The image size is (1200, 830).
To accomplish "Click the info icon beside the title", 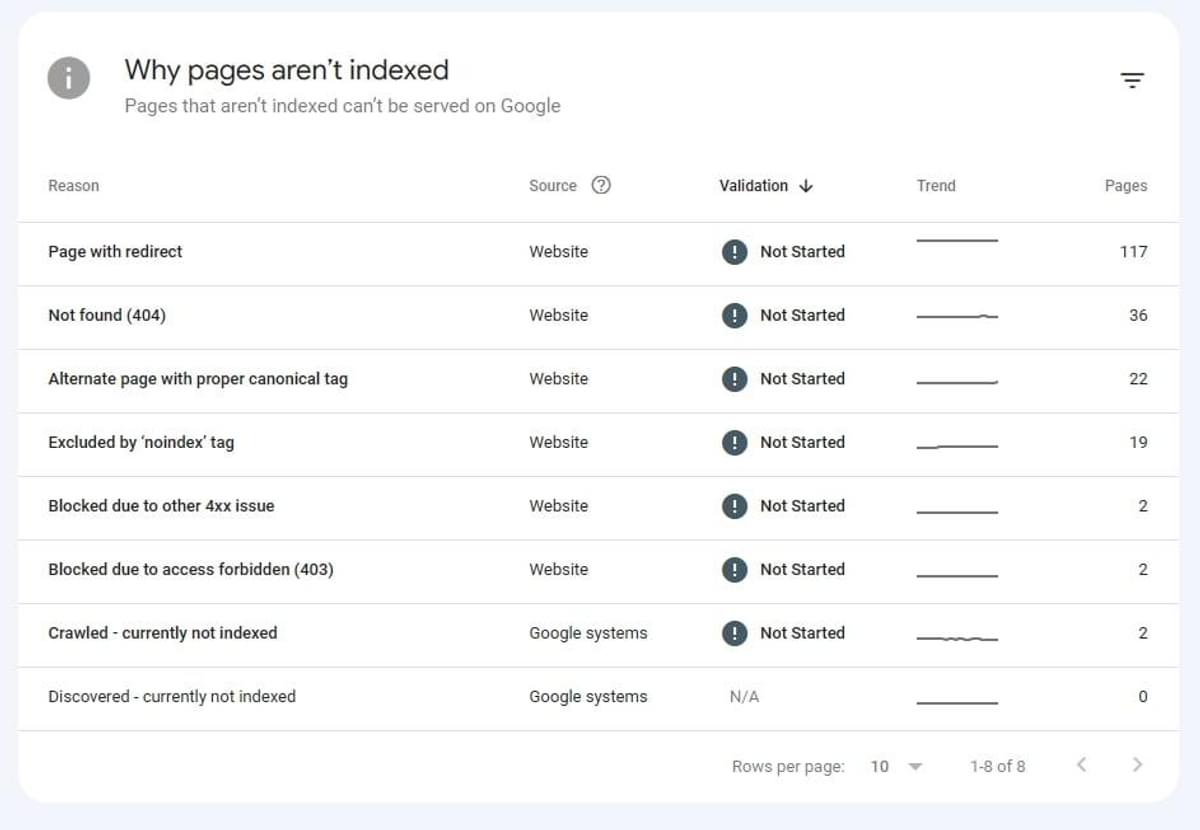I will coord(68,78).
